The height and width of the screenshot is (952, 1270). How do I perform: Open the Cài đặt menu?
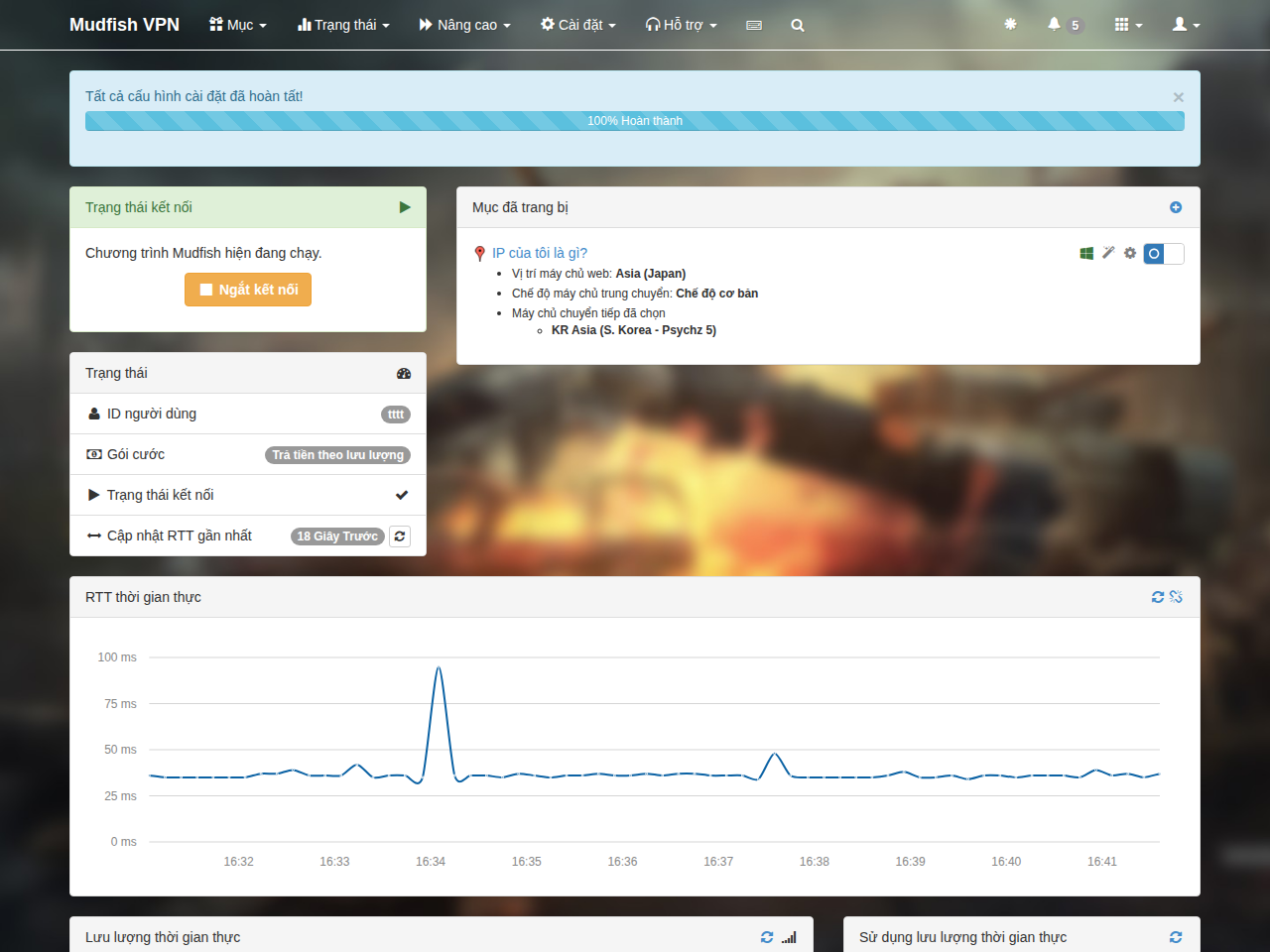pyautogui.click(x=577, y=25)
